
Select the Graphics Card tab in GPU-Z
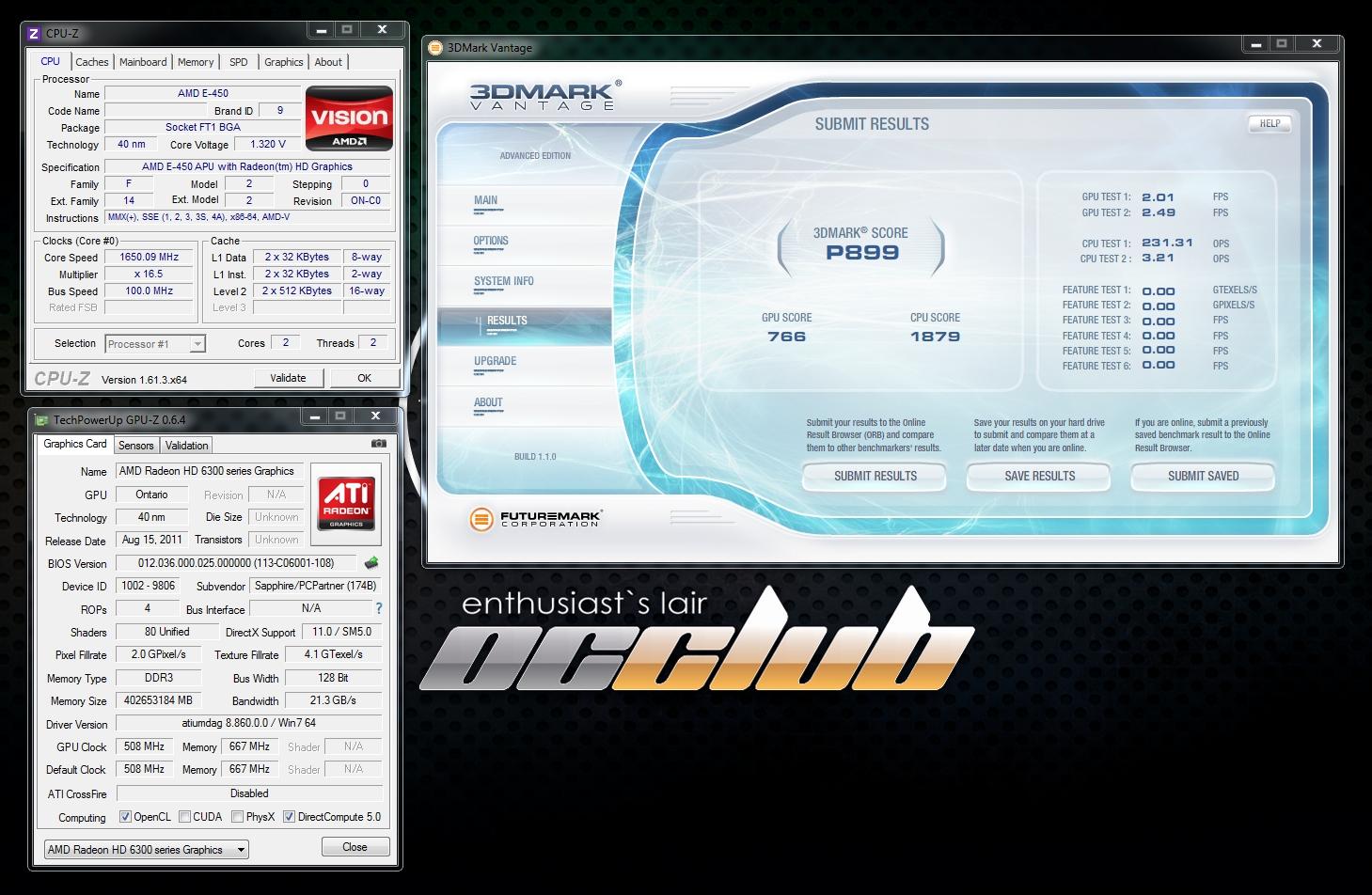click(75, 444)
